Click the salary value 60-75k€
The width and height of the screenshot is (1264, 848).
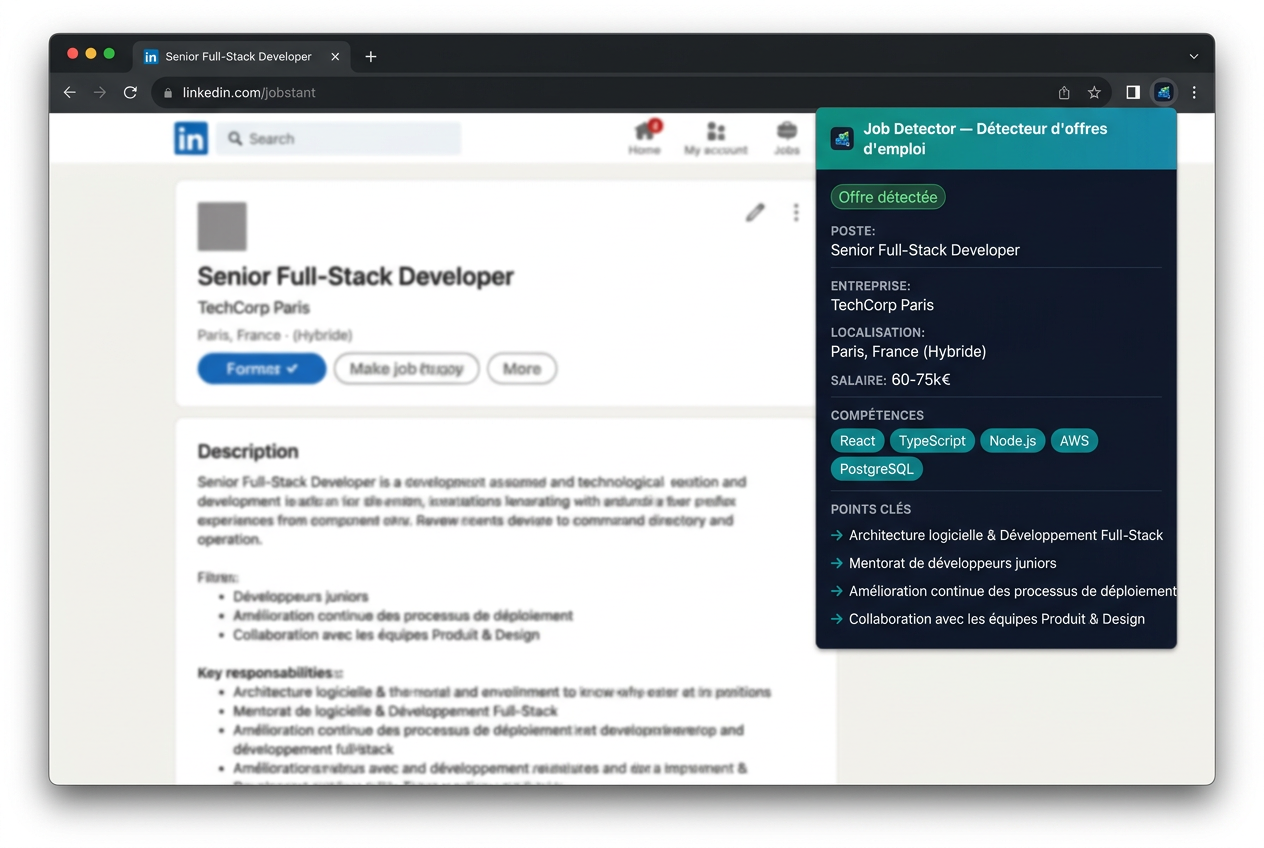pos(921,380)
